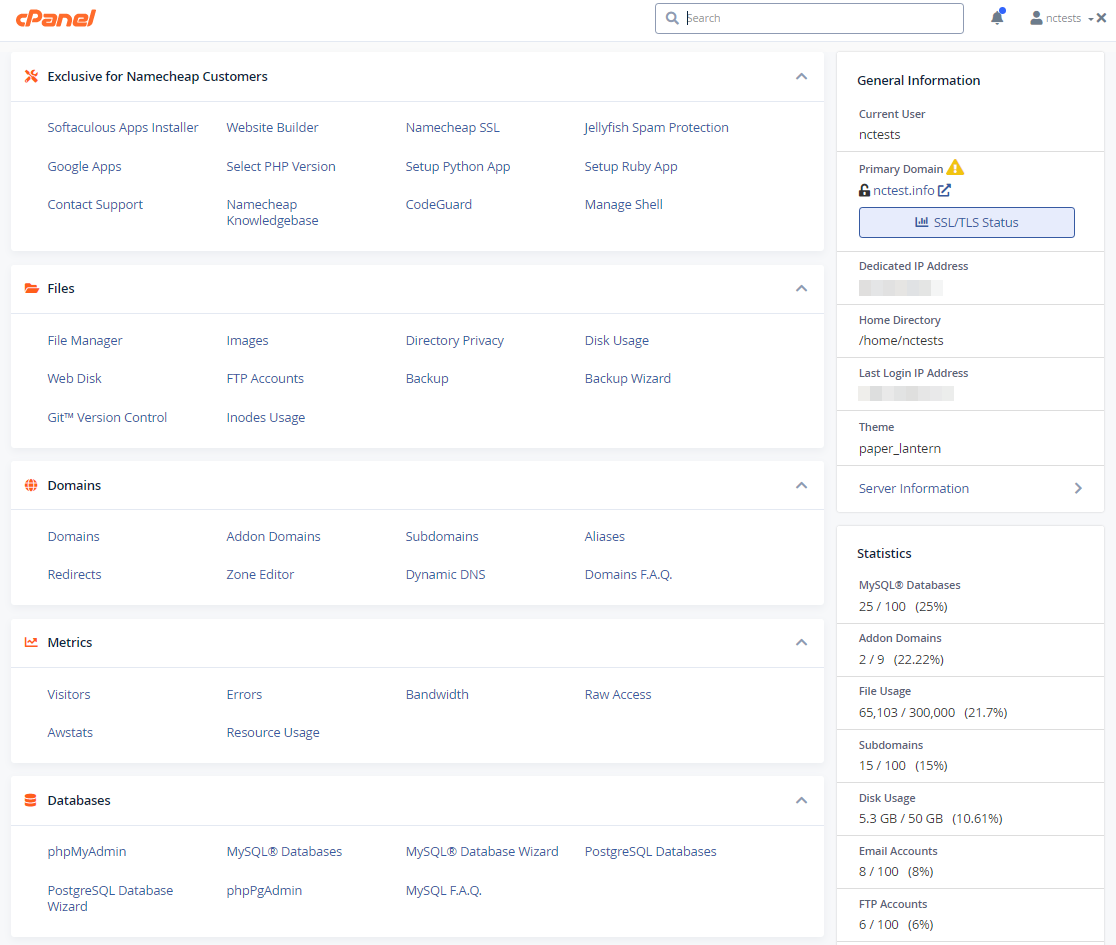Click the Files folder section icon
This screenshot has height=945, width=1116.
click(31, 288)
